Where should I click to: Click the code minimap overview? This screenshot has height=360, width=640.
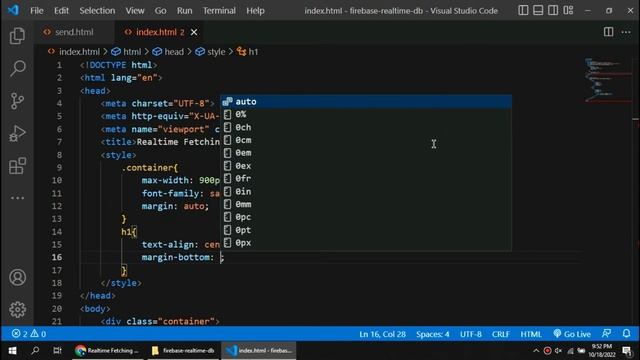(x=607, y=81)
